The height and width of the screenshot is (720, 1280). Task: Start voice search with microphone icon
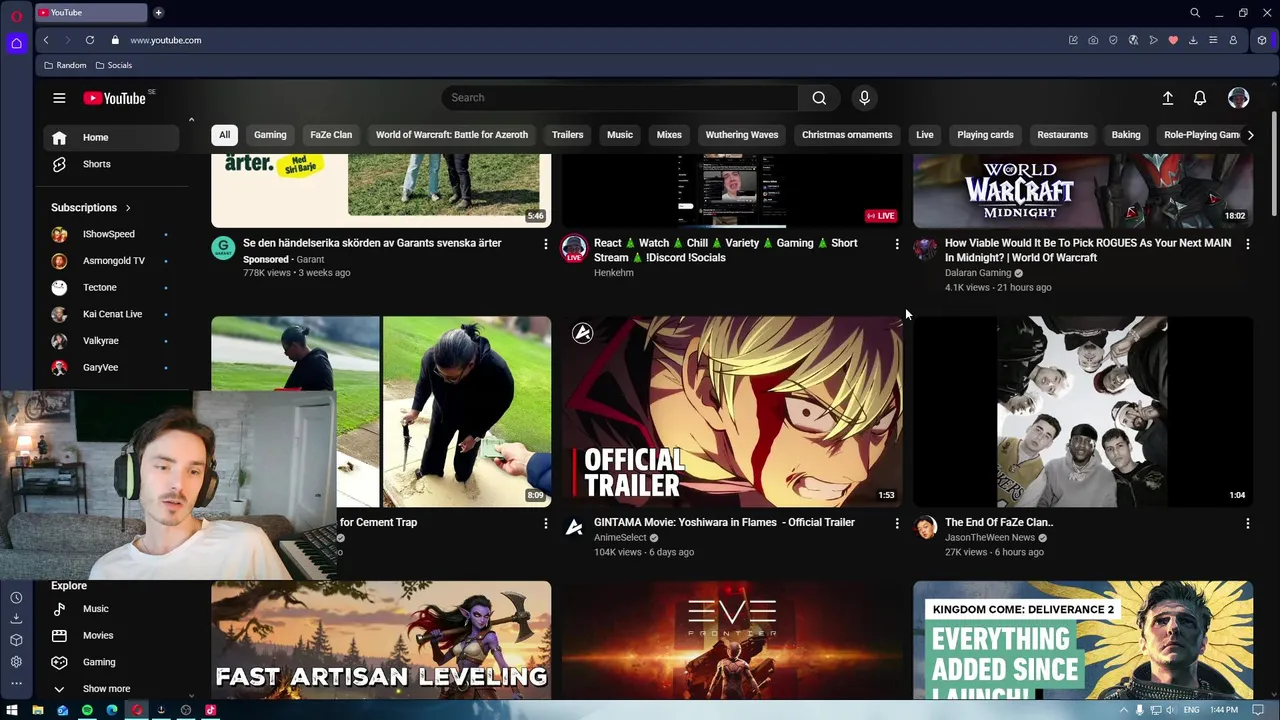pyautogui.click(x=864, y=98)
